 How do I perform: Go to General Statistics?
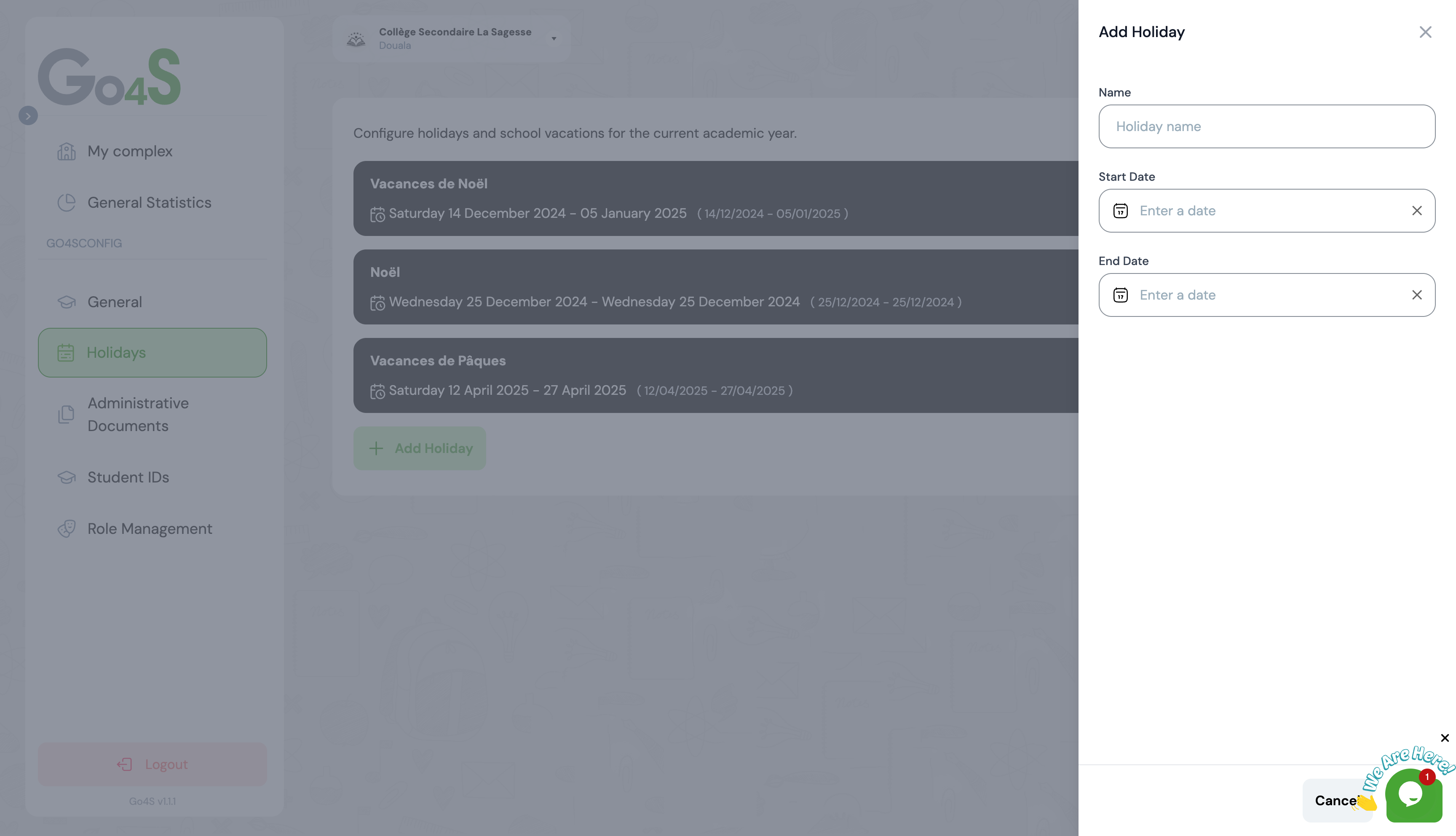(149, 203)
